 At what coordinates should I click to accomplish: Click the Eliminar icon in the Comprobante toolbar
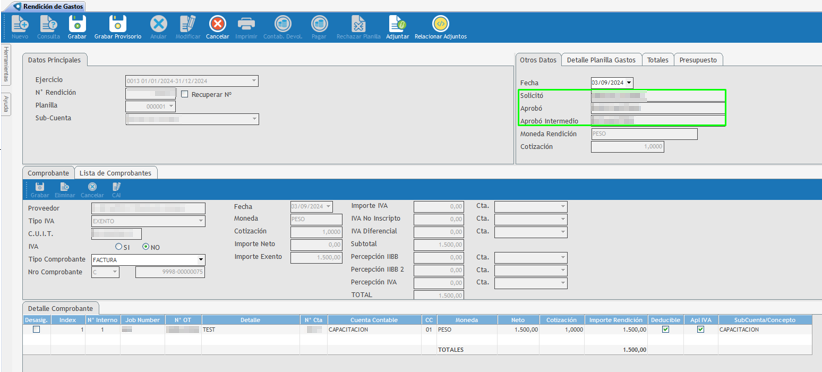[x=65, y=187]
